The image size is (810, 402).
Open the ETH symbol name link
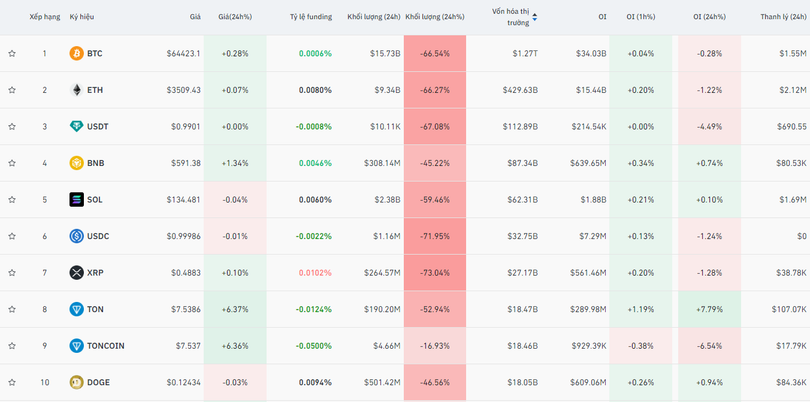click(x=95, y=90)
